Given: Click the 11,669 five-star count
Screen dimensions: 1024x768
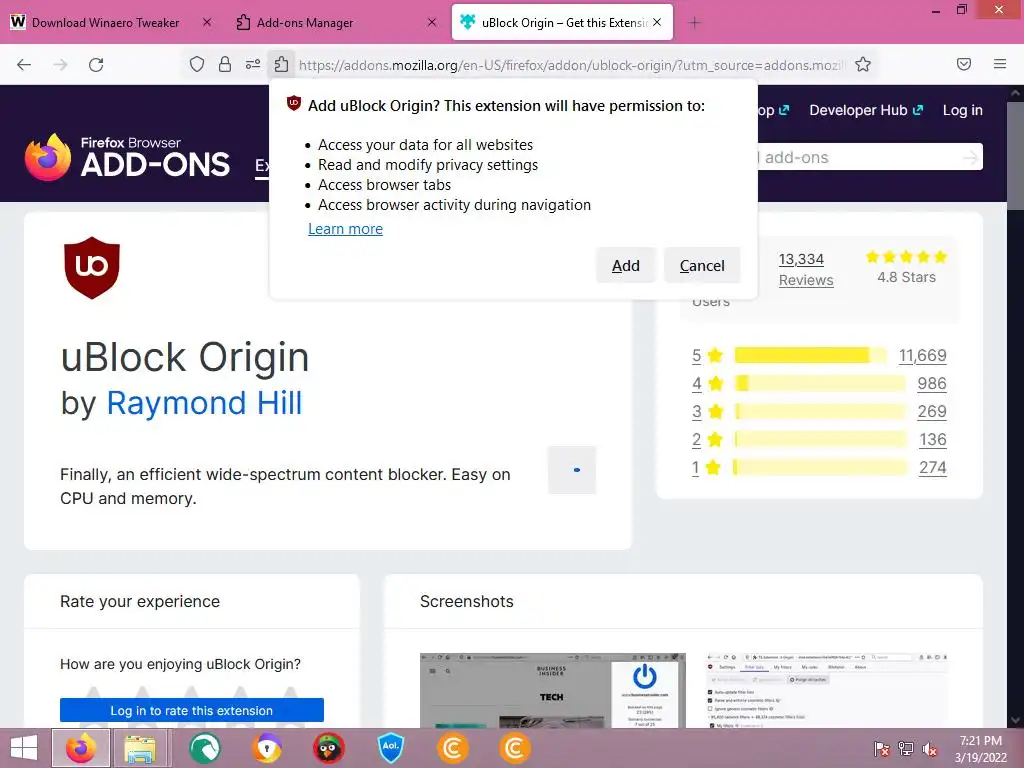Looking at the screenshot, I should [x=922, y=355].
